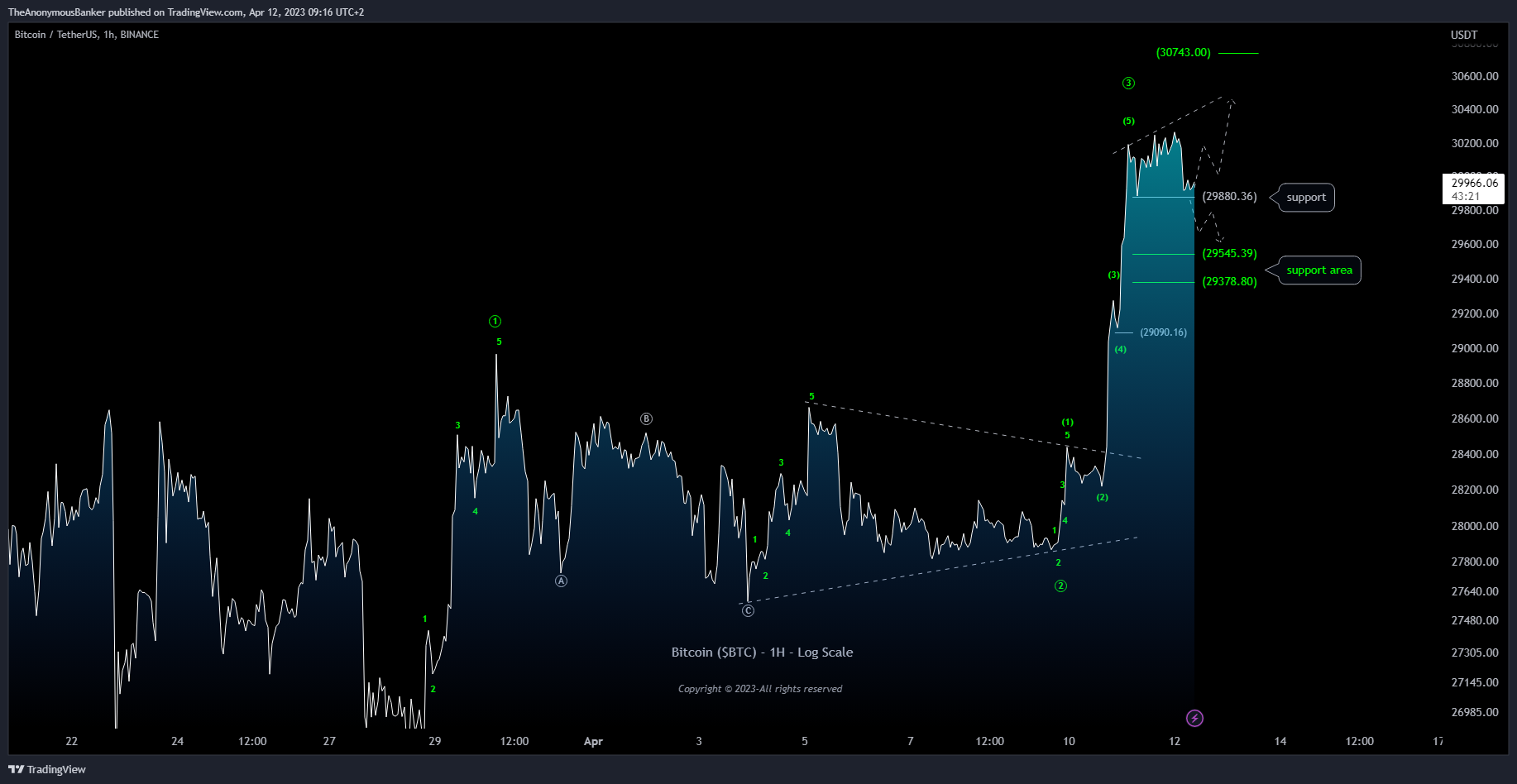Click the current price tag 29966.06
Screen dimensions: 1517x784
coord(1474,189)
